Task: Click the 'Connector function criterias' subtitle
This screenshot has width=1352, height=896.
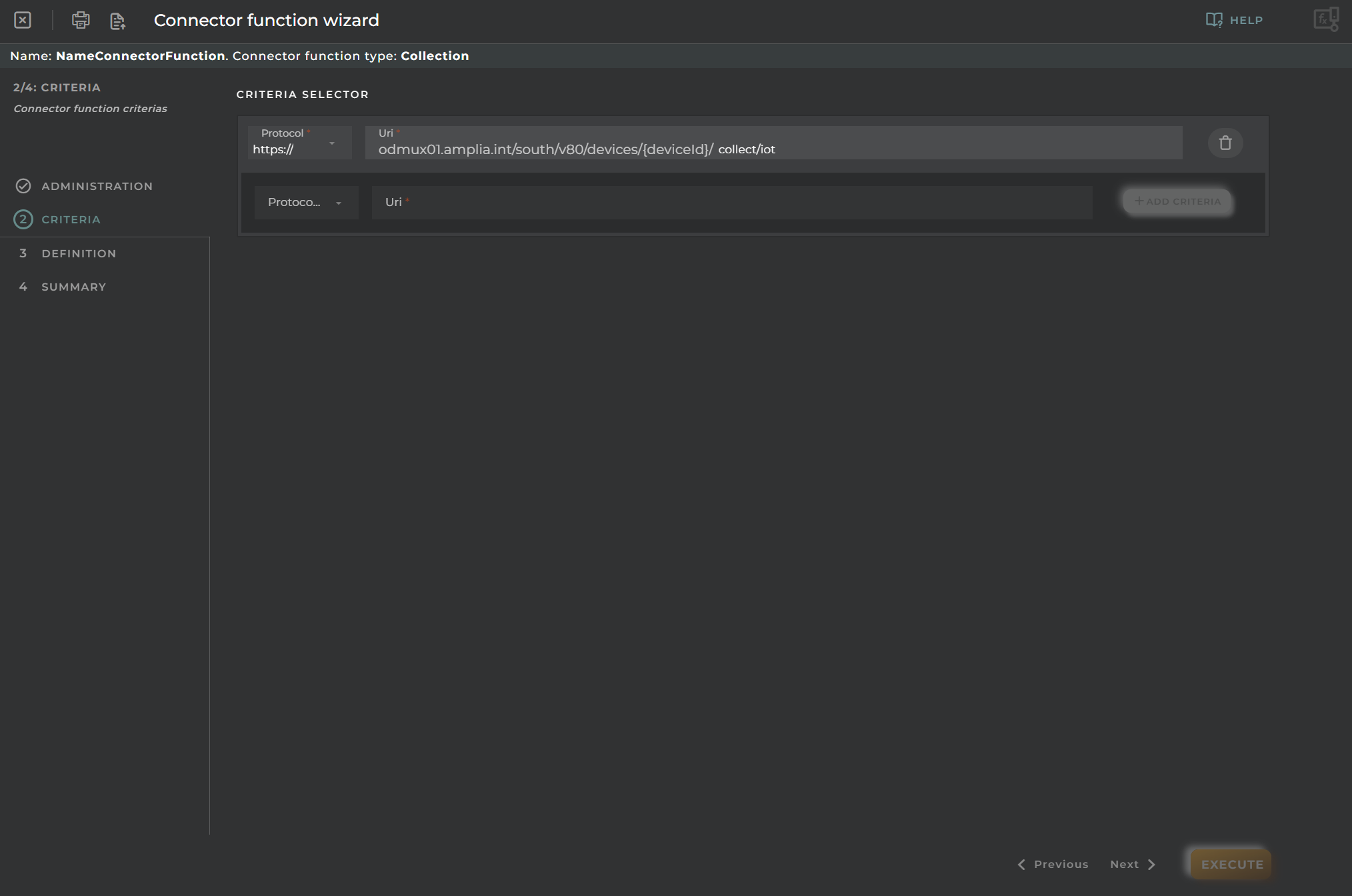Action: [90, 109]
